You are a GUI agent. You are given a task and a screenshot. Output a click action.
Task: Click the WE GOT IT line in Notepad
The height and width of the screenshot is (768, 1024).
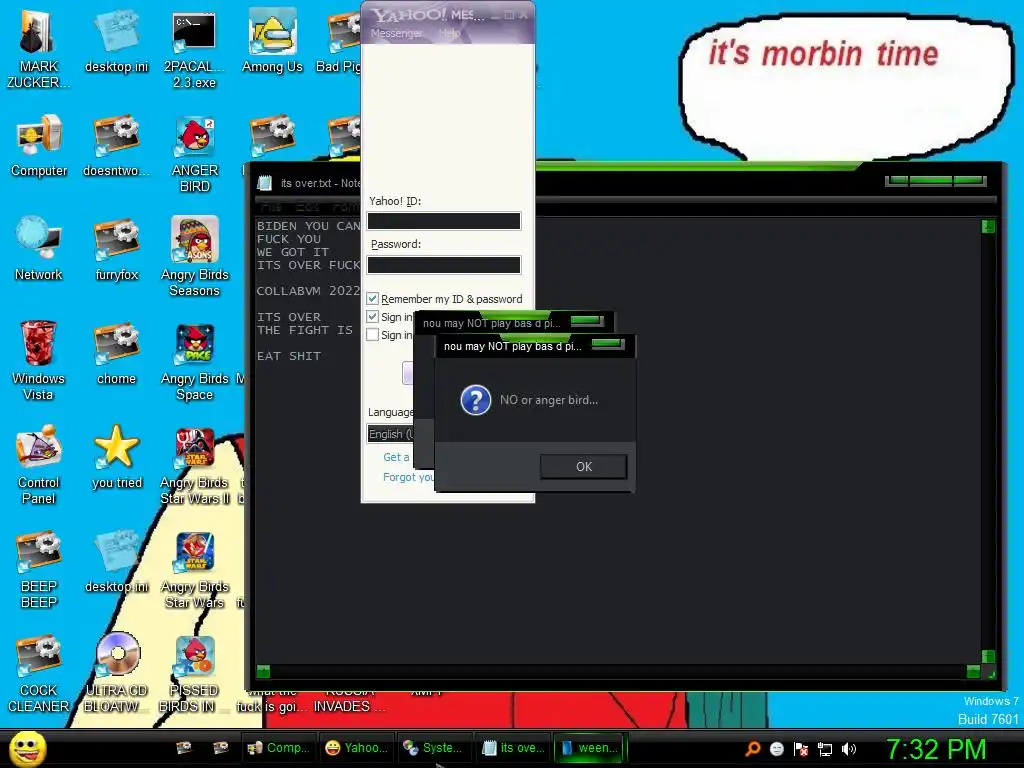[293, 252]
